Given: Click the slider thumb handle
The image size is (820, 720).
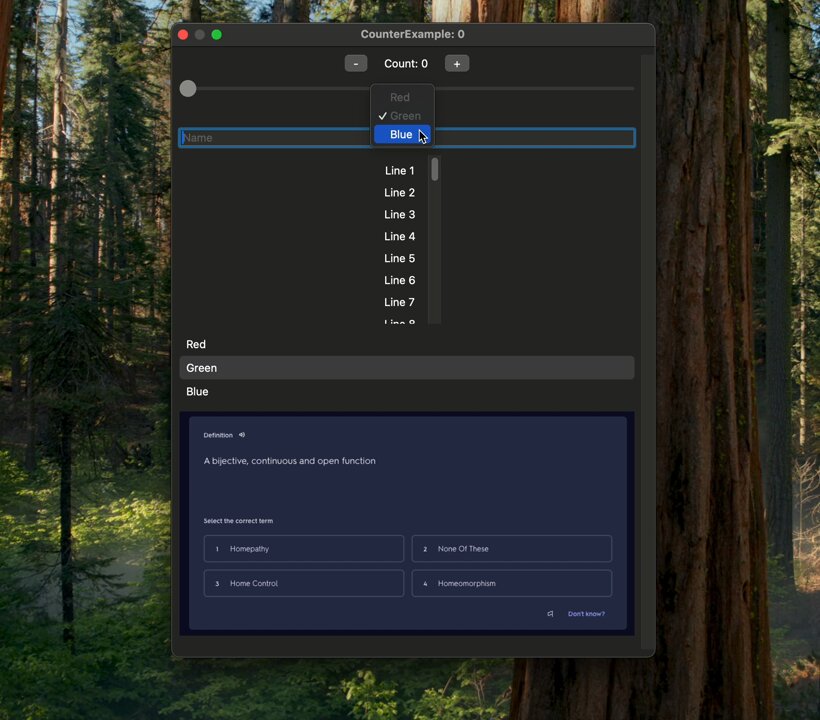Looking at the screenshot, I should 188,88.
